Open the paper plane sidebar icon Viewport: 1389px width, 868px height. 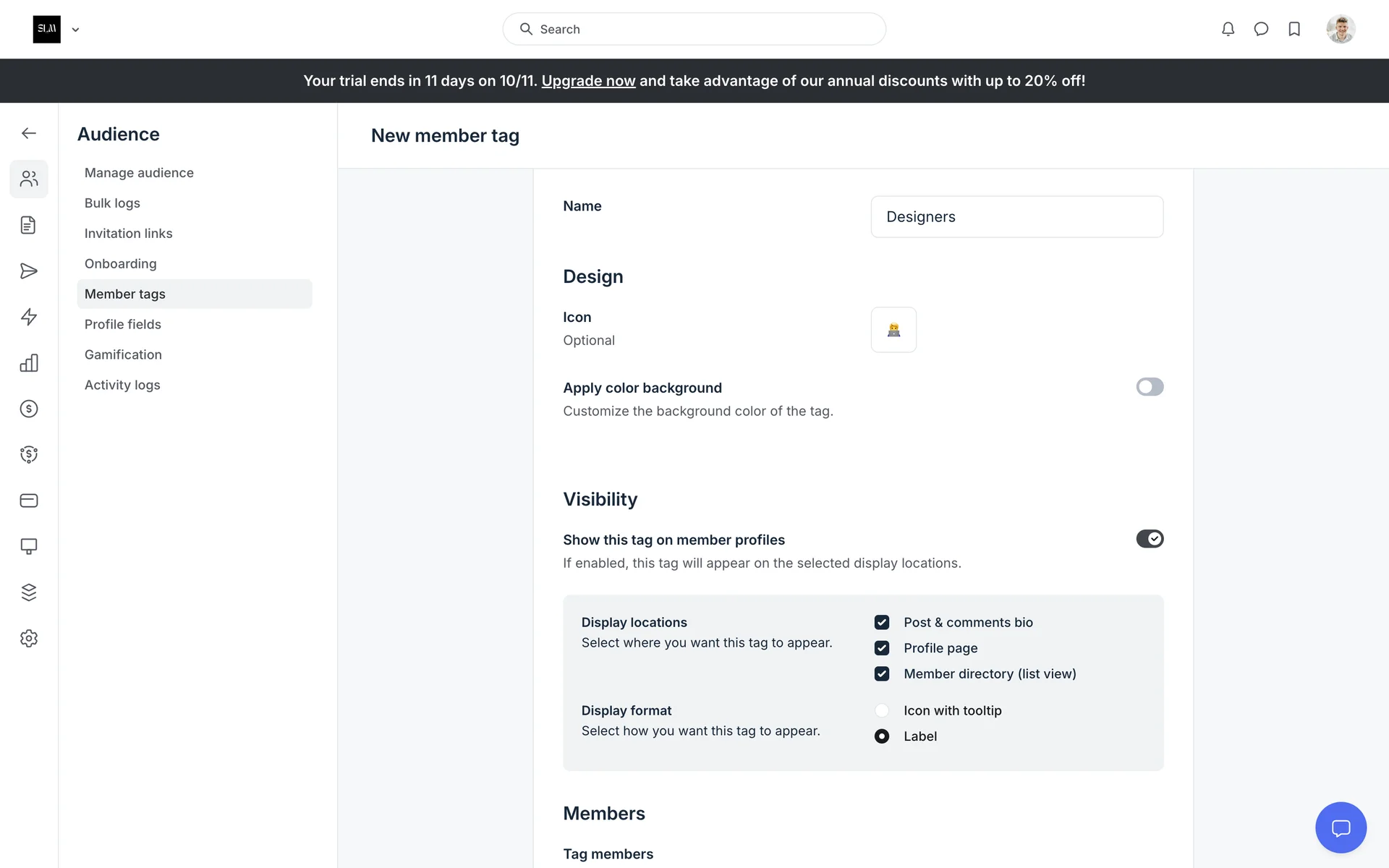29,271
